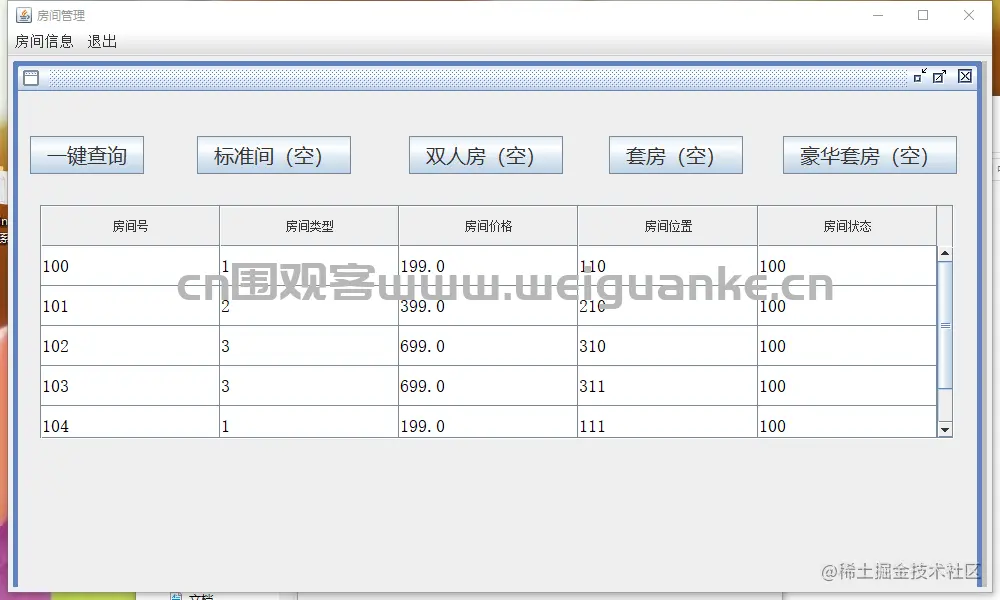Click the 双人房（空） button
Screen dimensions: 1000x600
coord(485,155)
